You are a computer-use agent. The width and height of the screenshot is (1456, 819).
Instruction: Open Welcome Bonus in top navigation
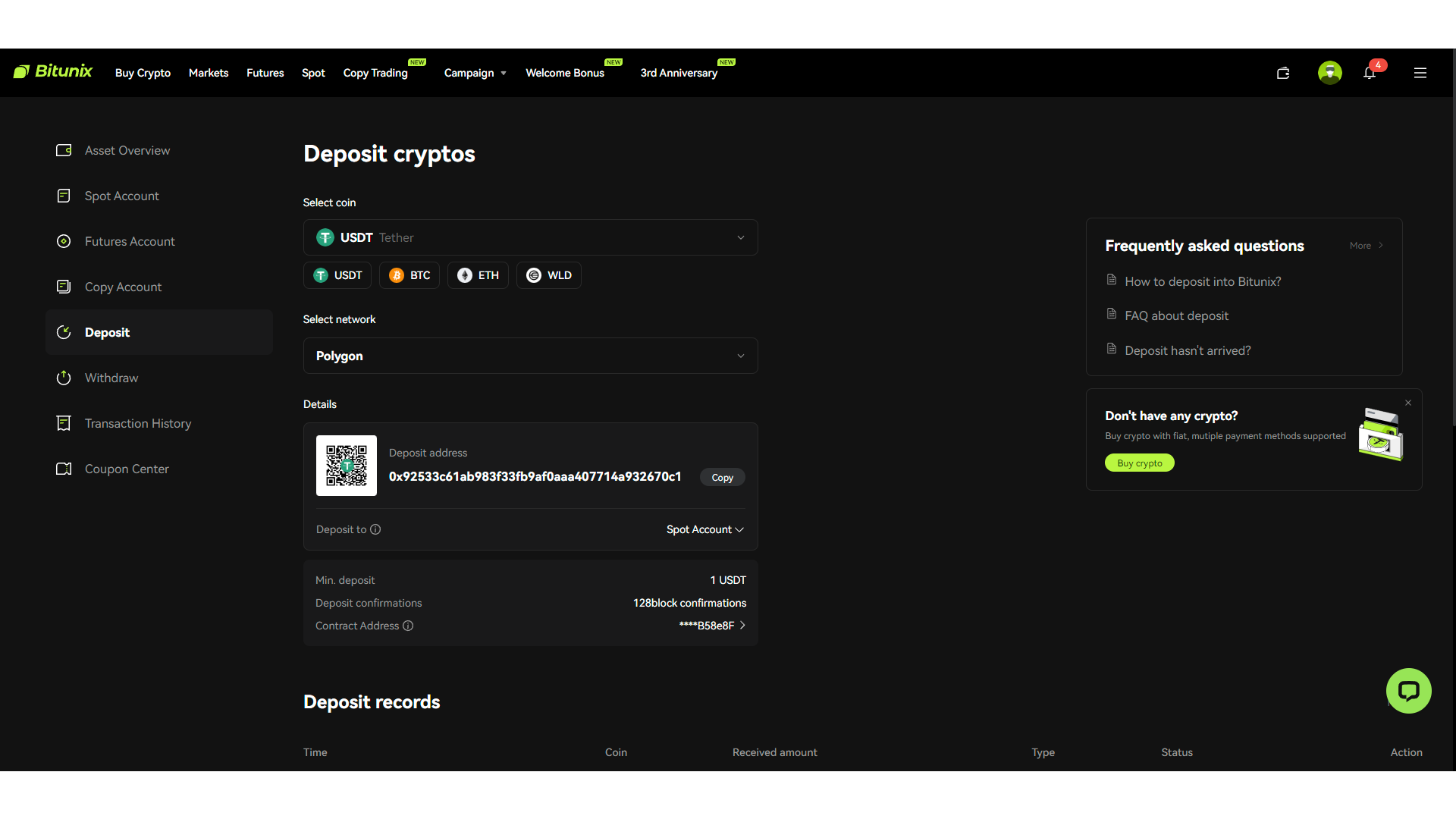[x=565, y=73]
